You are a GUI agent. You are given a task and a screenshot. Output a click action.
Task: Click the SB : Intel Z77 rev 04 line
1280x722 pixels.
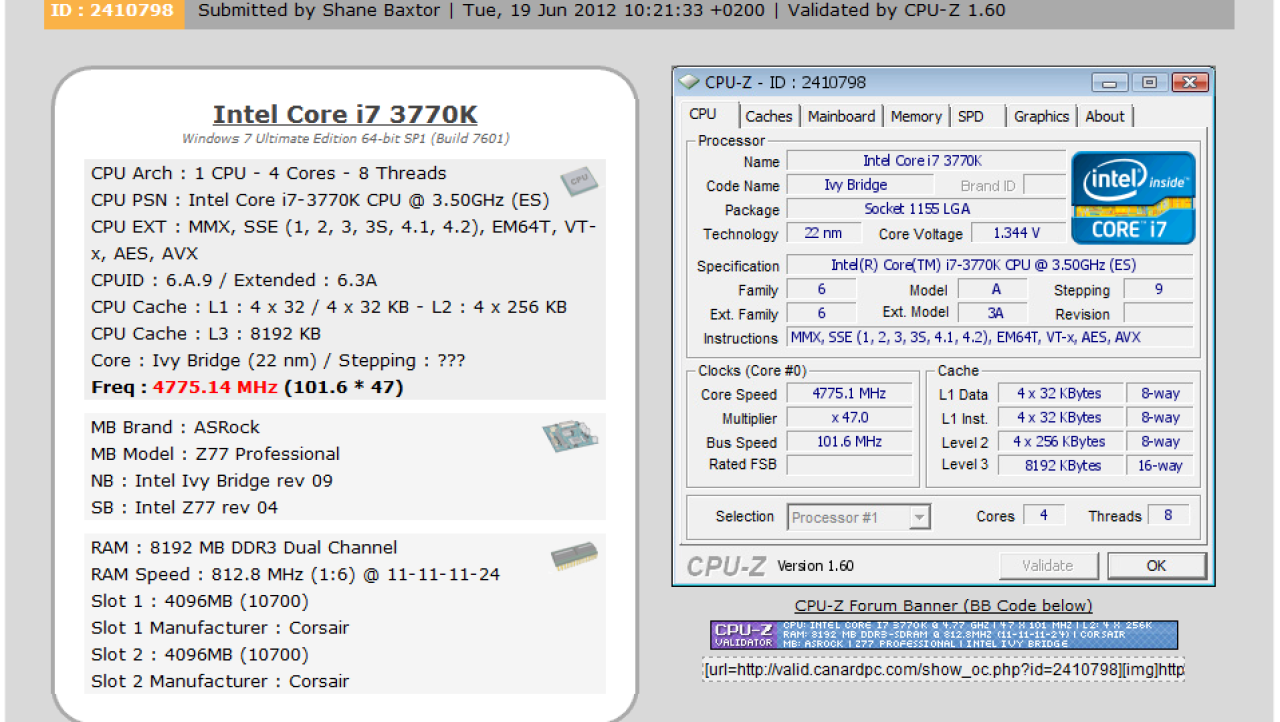[184, 508]
